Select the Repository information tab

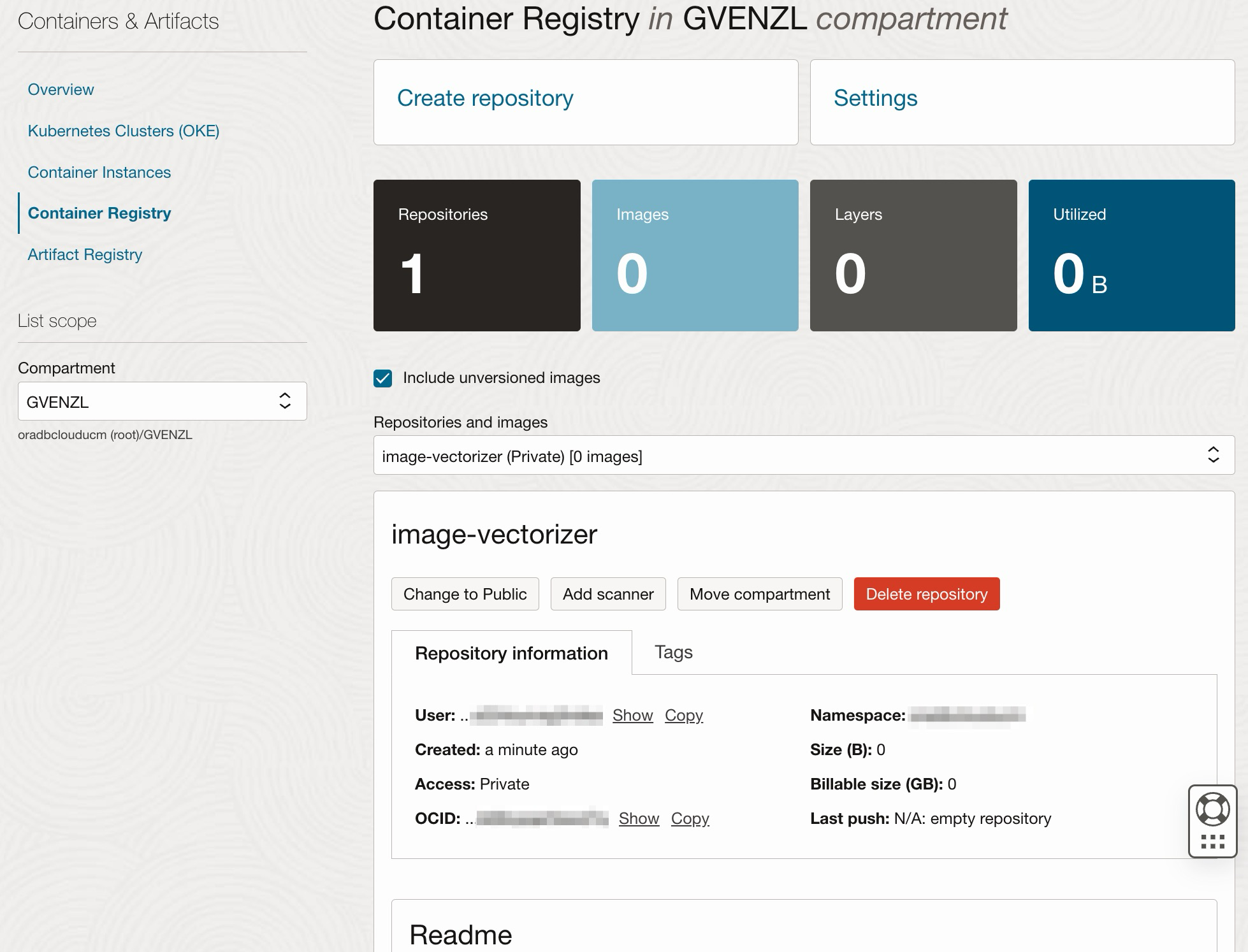[x=511, y=653]
